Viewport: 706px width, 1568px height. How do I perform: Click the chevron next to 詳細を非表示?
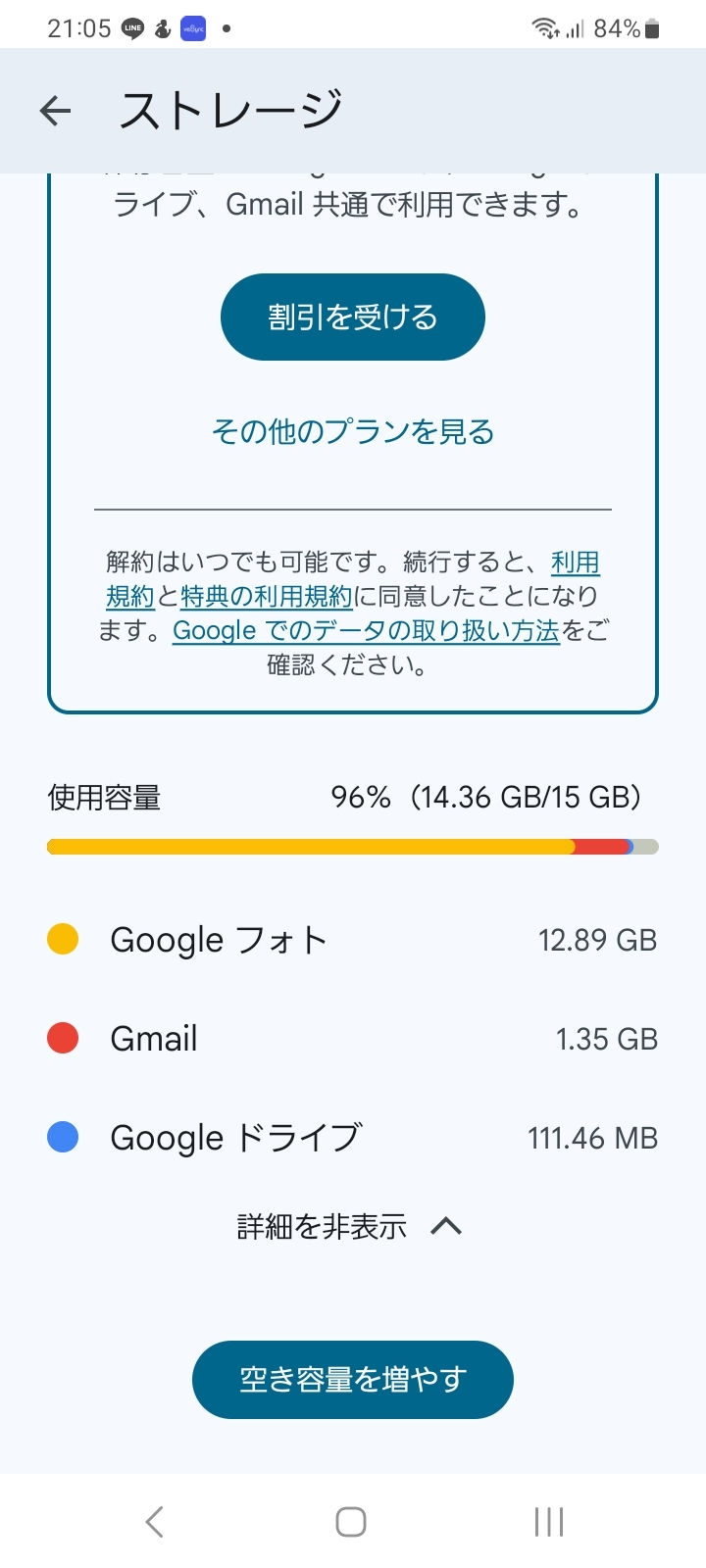(x=446, y=1226)
